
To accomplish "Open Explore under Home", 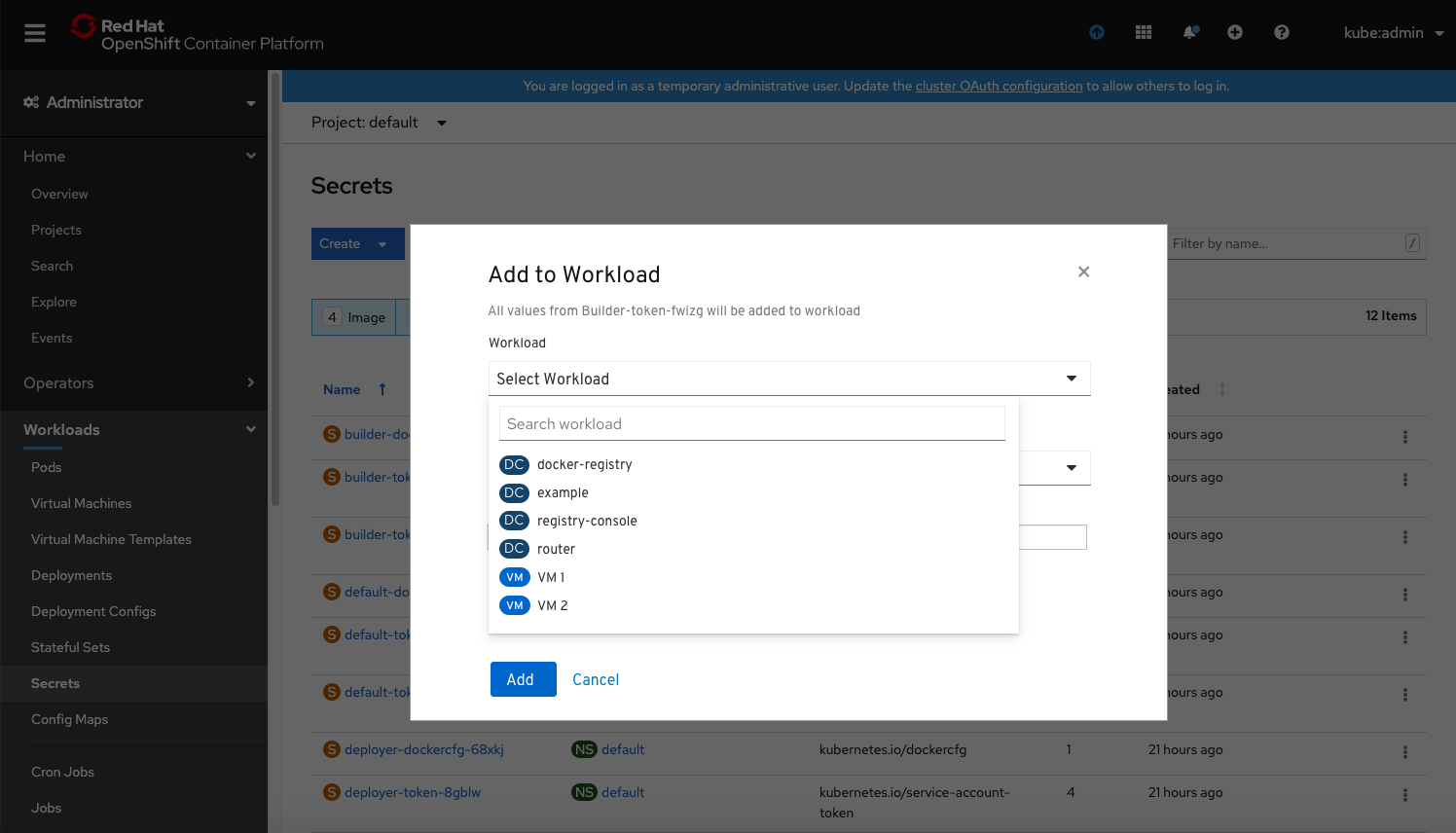I will (x=54, y=302).
